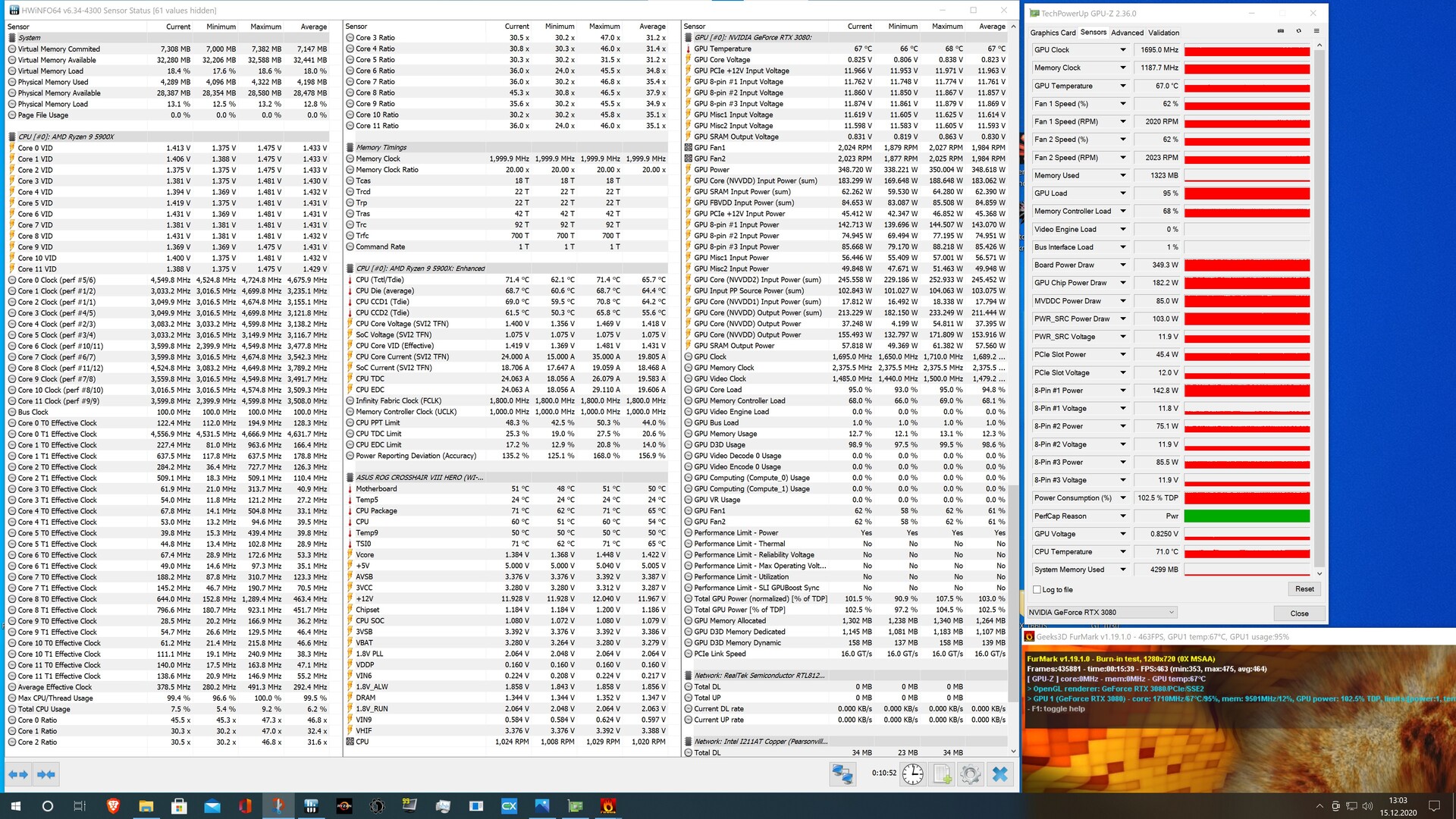Switch to Advanced tab in GPU-Z
The height and width of the screenshot is (819, 1456).
point(1127,33)
